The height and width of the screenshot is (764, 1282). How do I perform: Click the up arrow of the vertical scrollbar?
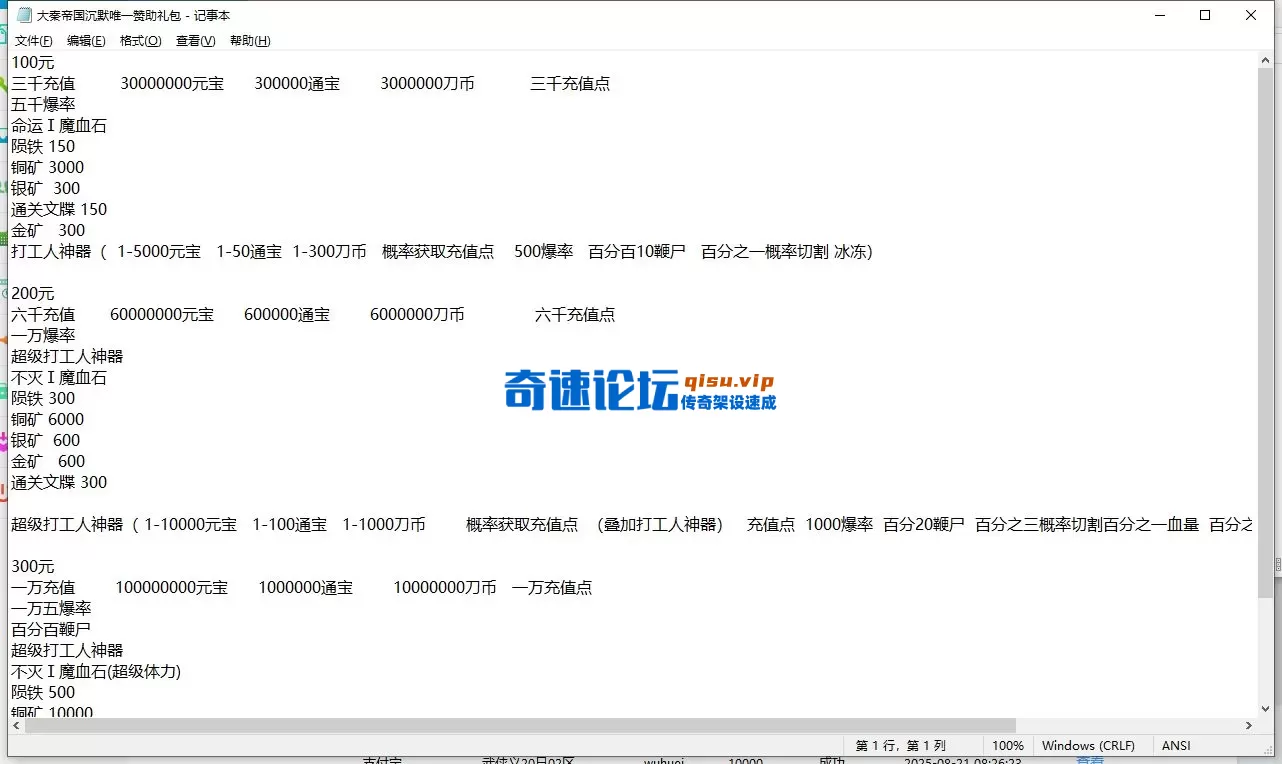pyautogui.click(x=1264, y=58)
